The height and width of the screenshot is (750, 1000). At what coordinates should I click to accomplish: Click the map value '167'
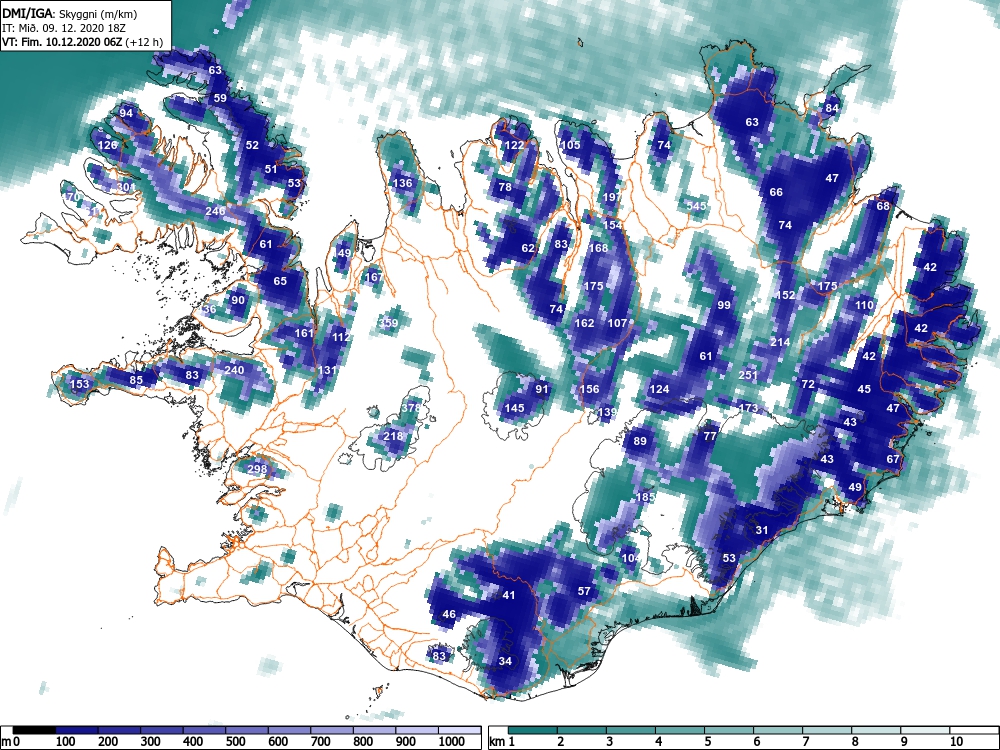coord(374,277)
